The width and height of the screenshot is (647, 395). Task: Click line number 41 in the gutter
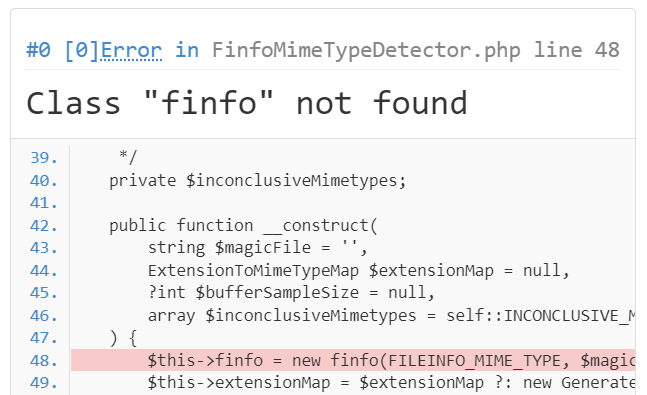coord(43,203)
